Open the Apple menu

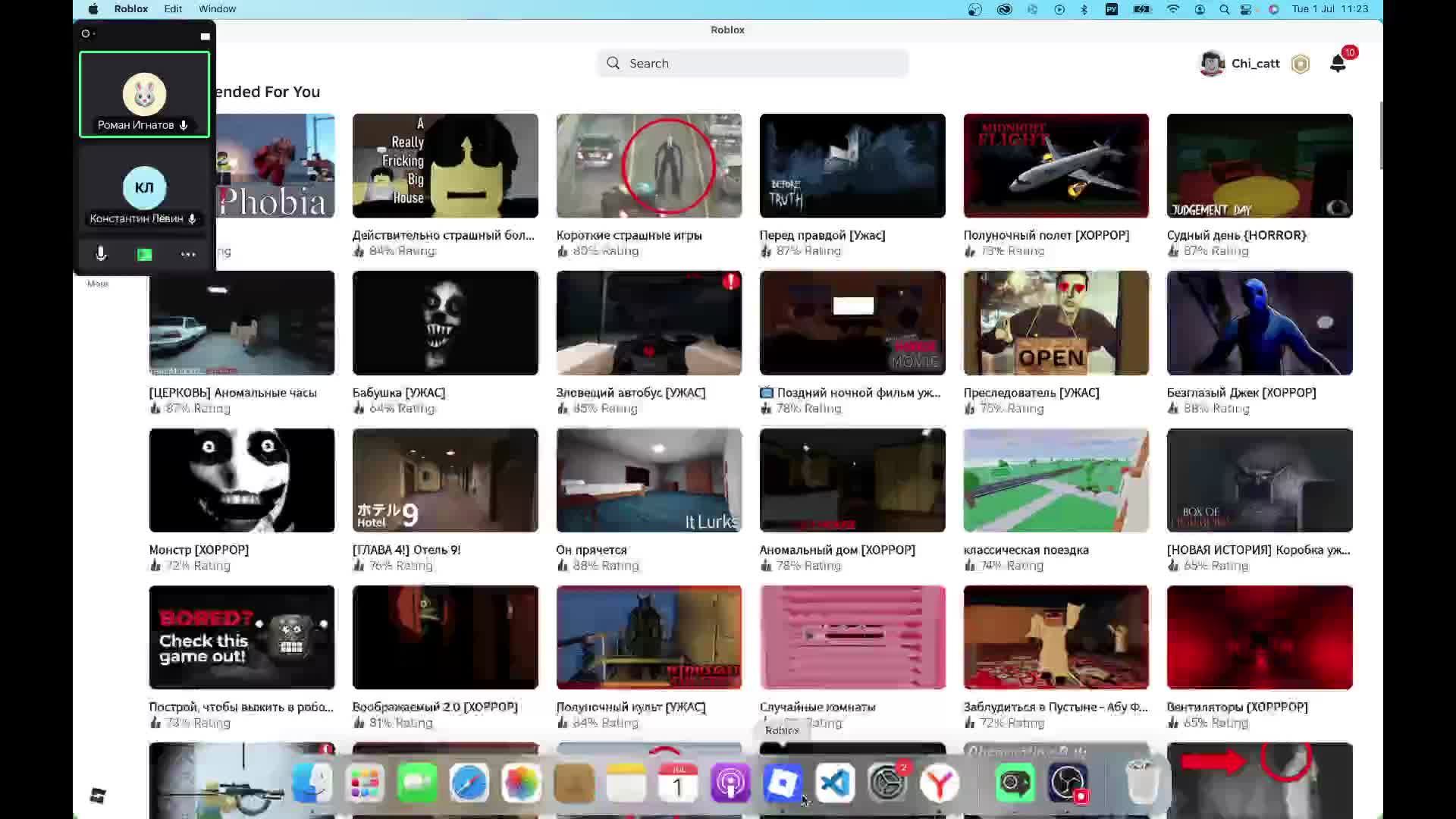click(x=93, y=9)
